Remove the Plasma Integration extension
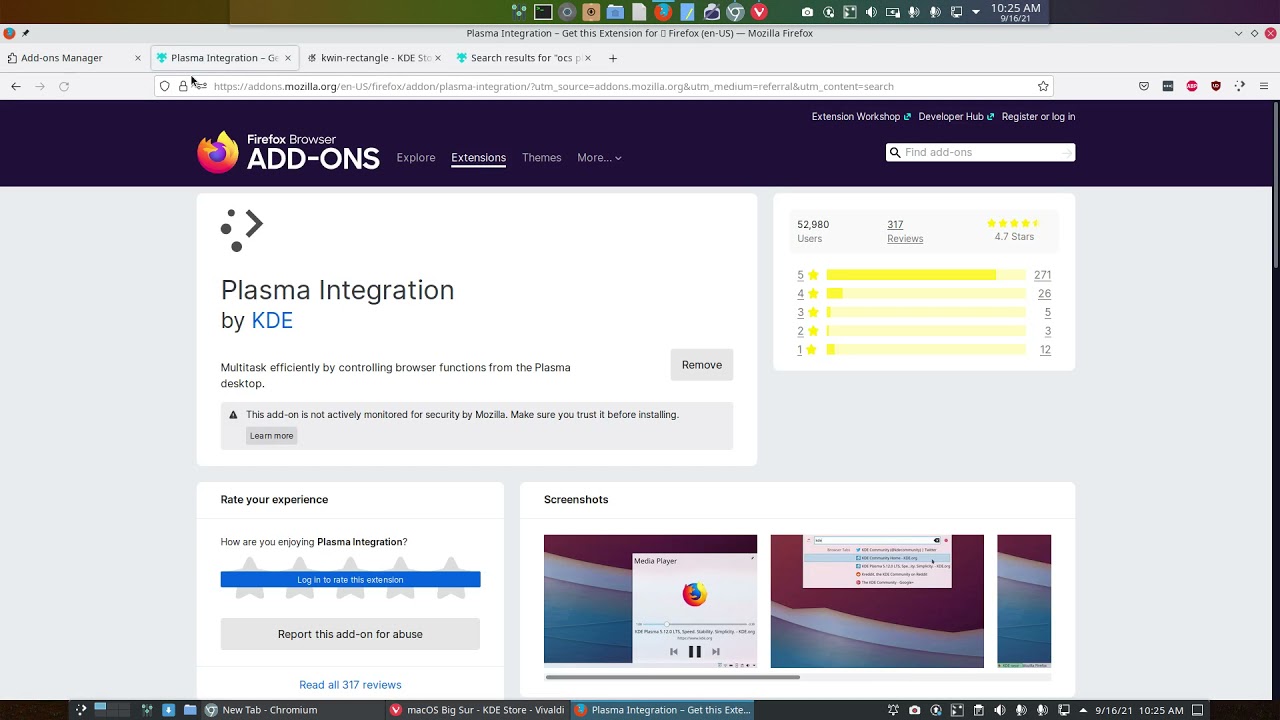Image resolution: width=1280 pixels, height=720 pixels. (702, 365)
